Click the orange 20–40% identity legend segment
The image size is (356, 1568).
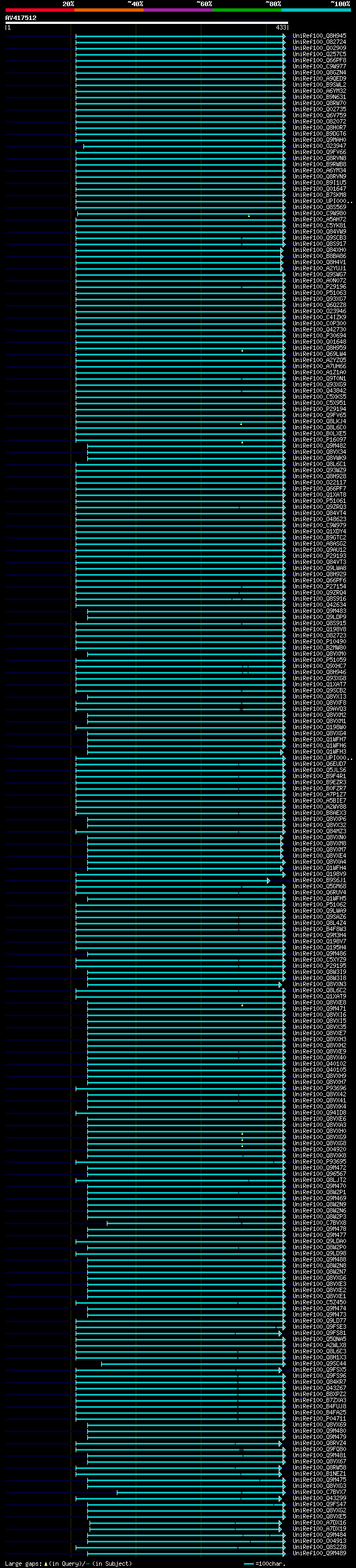pyautogui.click(x=109, y=10)
